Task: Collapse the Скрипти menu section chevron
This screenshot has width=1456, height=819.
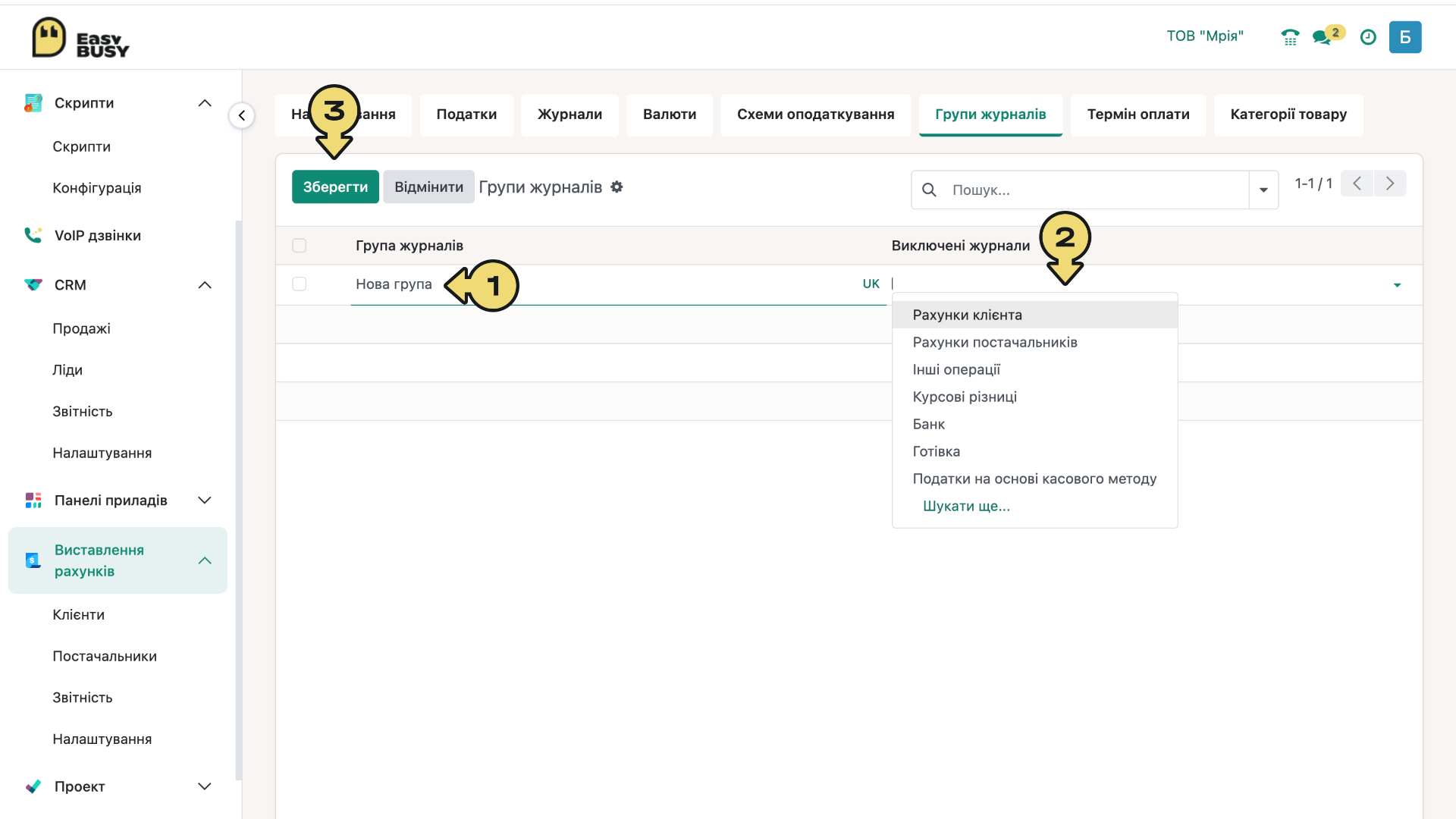Action: point(205,103)
